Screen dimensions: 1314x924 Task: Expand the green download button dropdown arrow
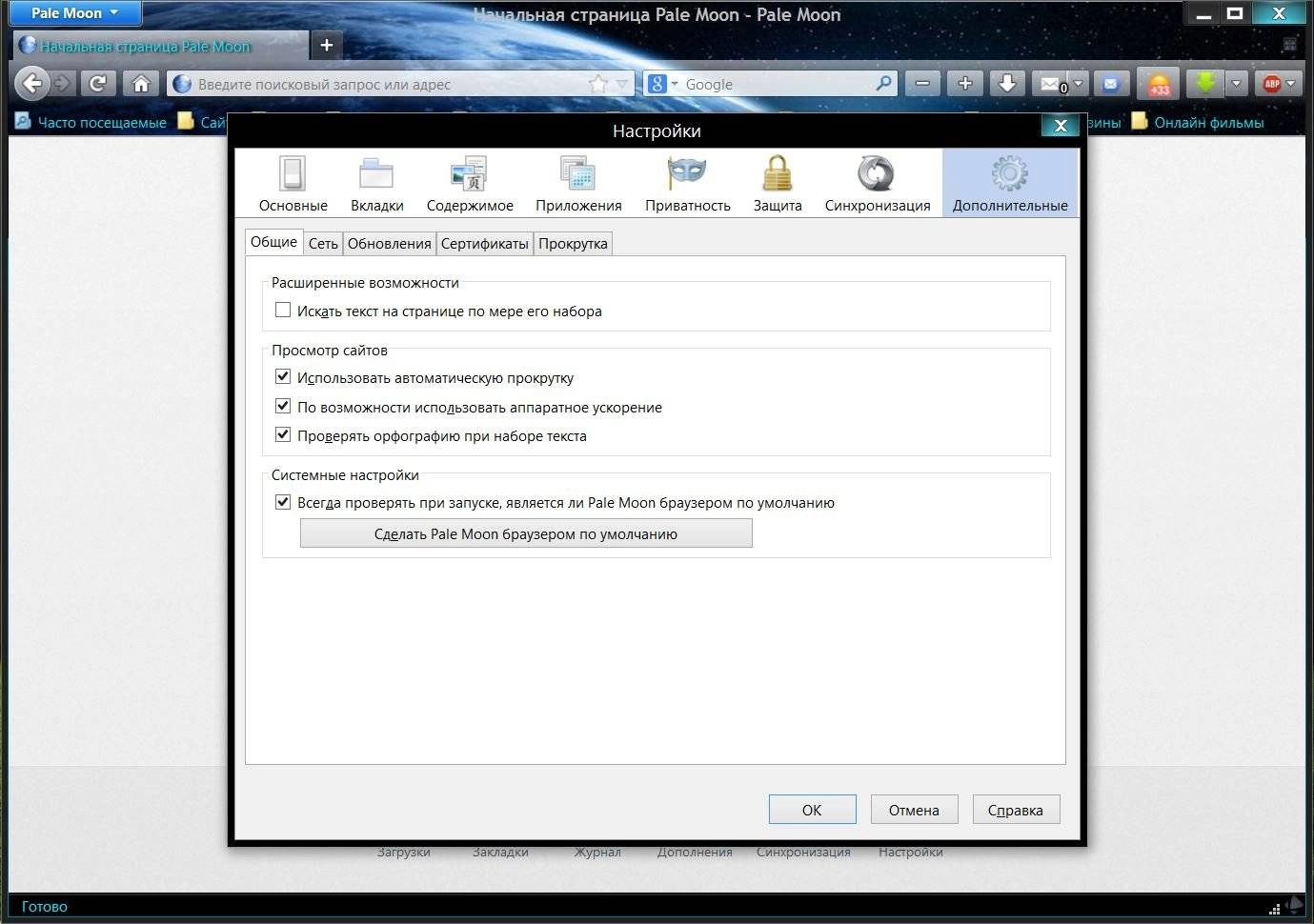point(1236,84)
